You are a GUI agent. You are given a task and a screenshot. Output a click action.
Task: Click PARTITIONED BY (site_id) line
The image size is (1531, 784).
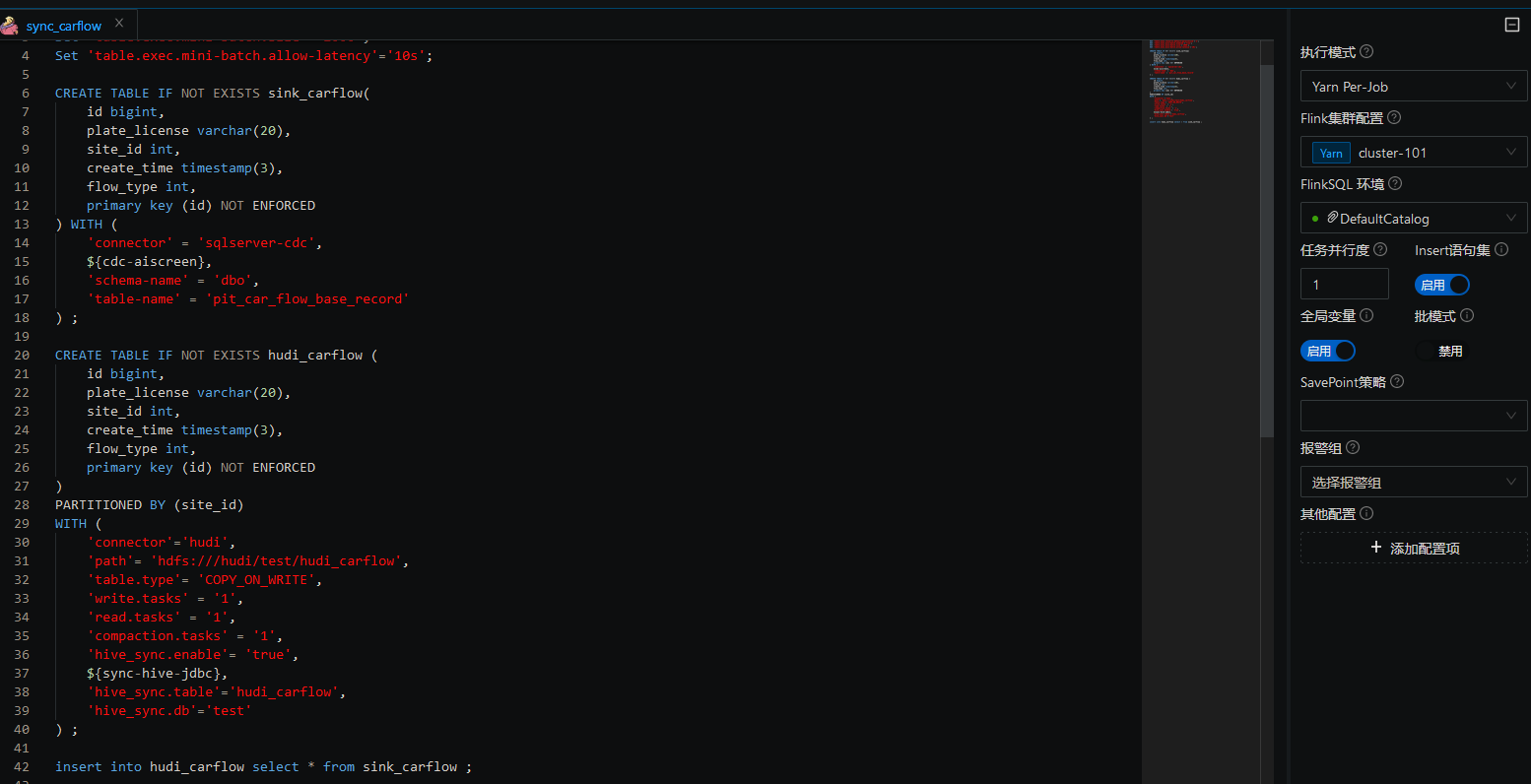[149, 504]
